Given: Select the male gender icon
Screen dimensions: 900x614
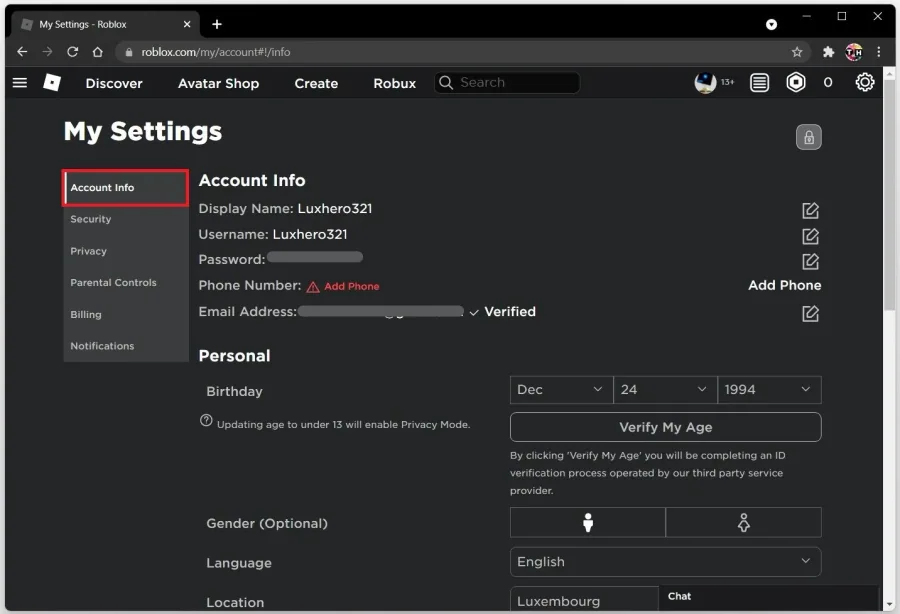Looking at the screenshot, I should pyautogui.click(x=588, y=522).
